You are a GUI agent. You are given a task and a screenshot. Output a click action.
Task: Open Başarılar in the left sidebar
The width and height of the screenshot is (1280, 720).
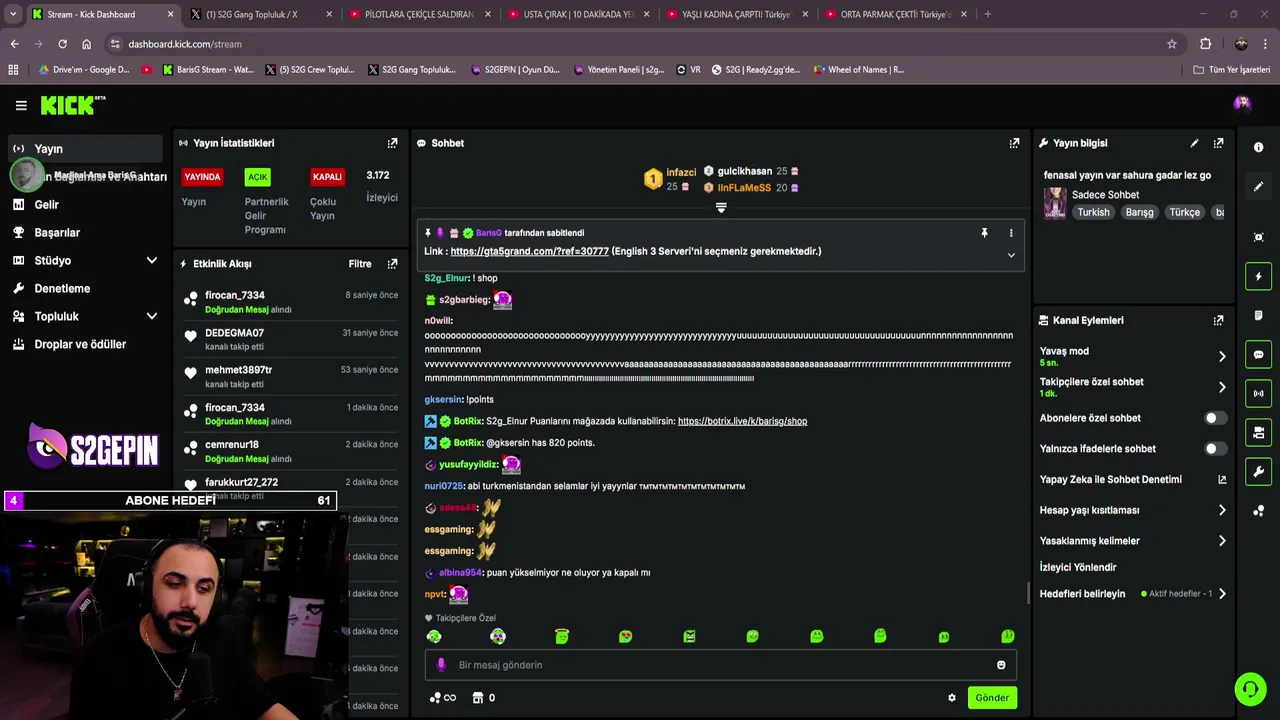pyautogui.click(x=86, y=232)
